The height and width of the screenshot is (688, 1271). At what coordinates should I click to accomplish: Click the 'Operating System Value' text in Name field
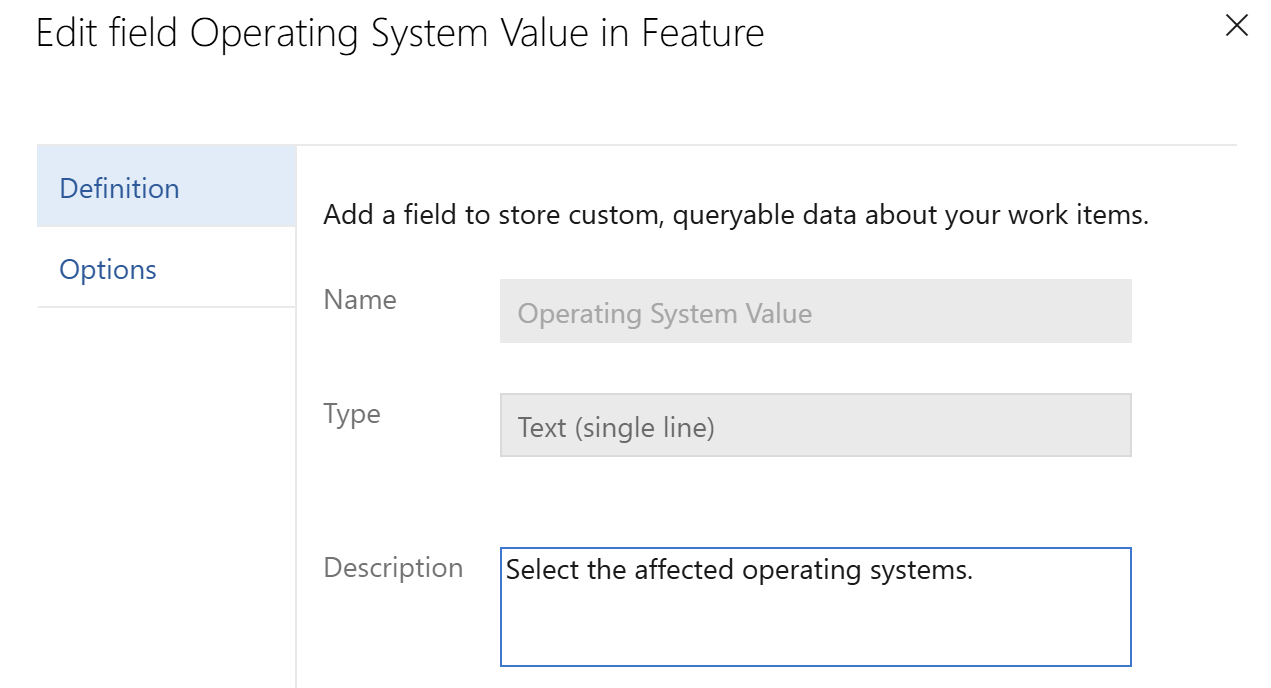pyautogui.click(x=665, y=314)
